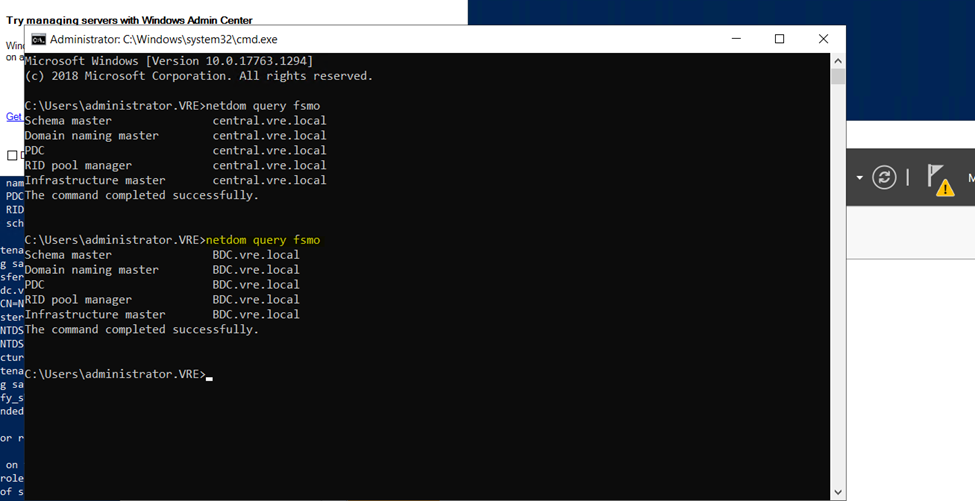This screenshot has height=501, width=975.
Task: Click the empty console scrollbar track
Action: pyautogui.click(x=838, y=300)
